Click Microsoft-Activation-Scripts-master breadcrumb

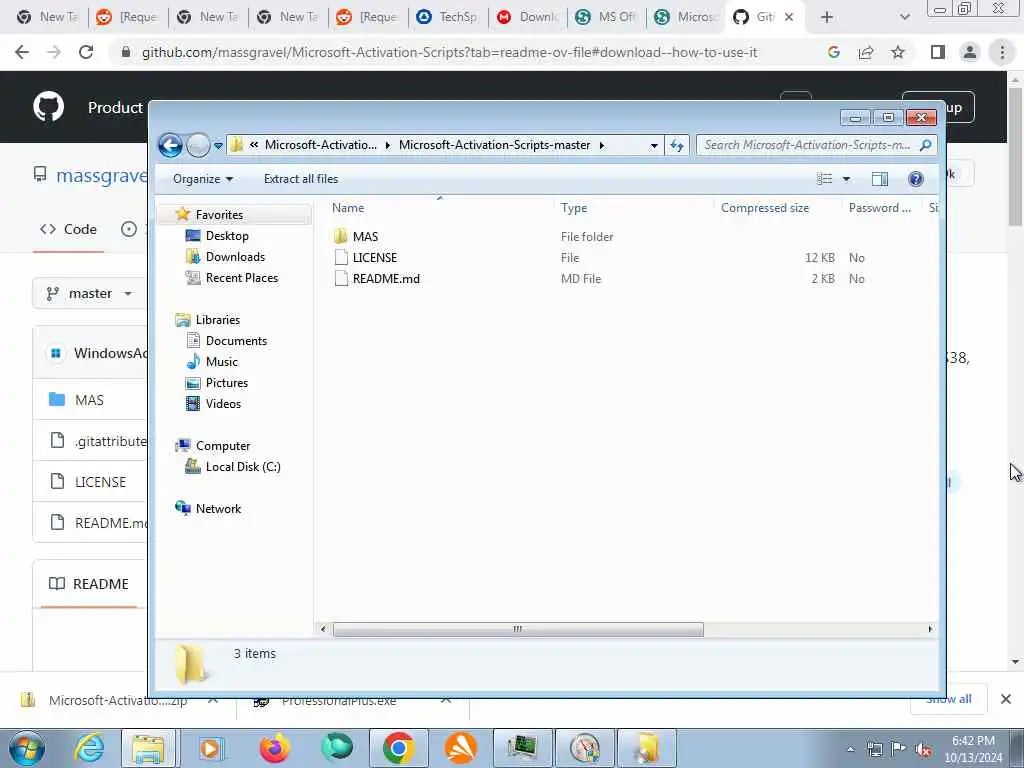(x=494, y=145)
